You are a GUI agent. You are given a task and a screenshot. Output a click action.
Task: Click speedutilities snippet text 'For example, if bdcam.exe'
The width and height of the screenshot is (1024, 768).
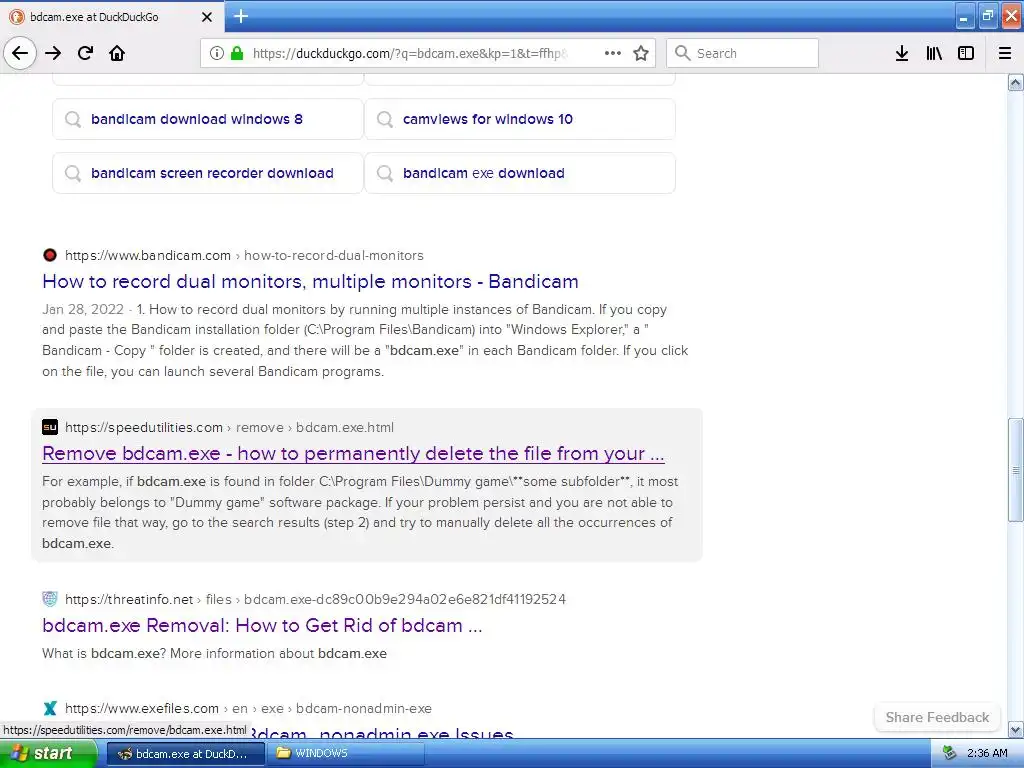(x=124, y=481)
